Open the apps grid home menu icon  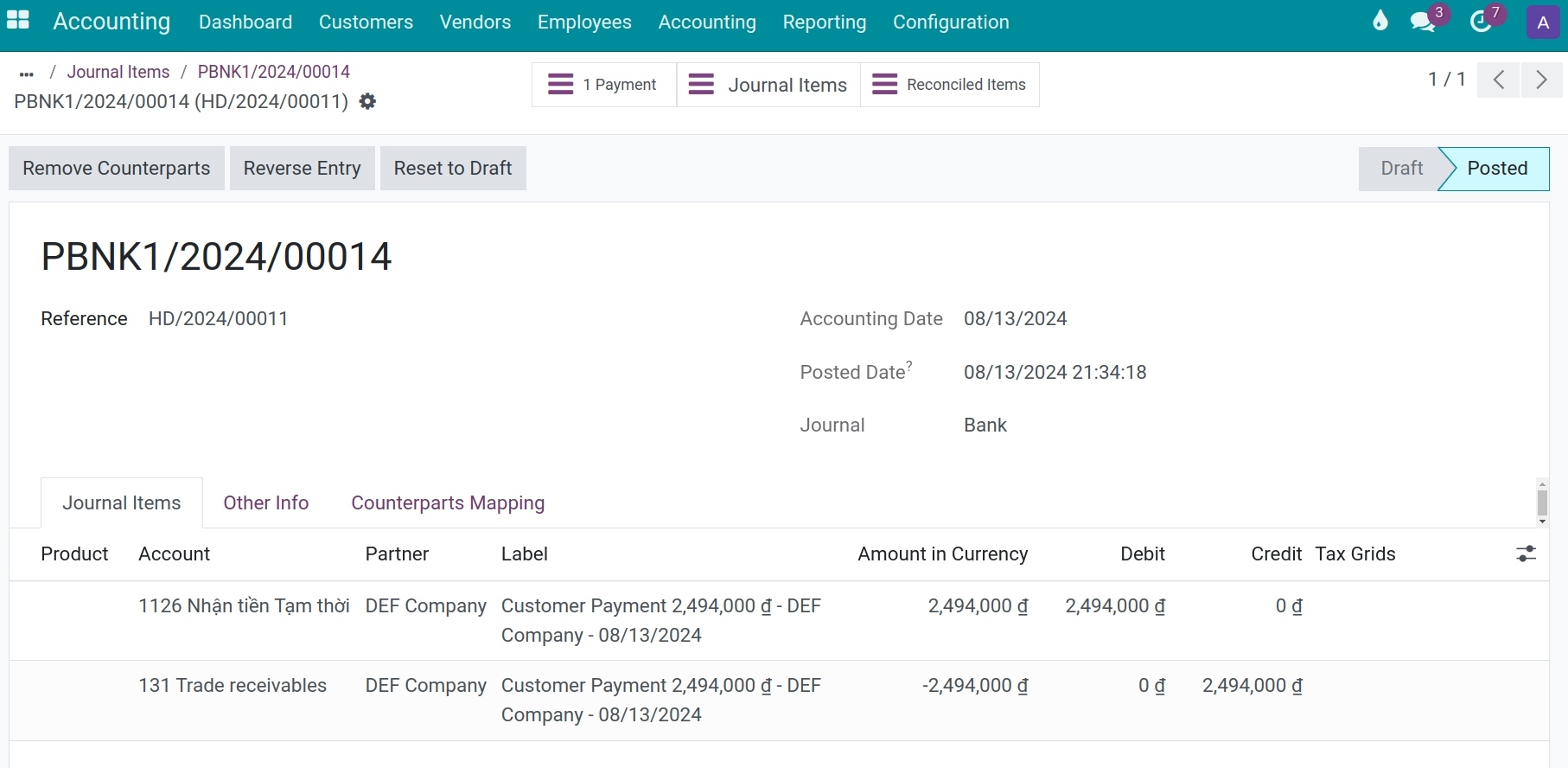(x=18, y=21)
